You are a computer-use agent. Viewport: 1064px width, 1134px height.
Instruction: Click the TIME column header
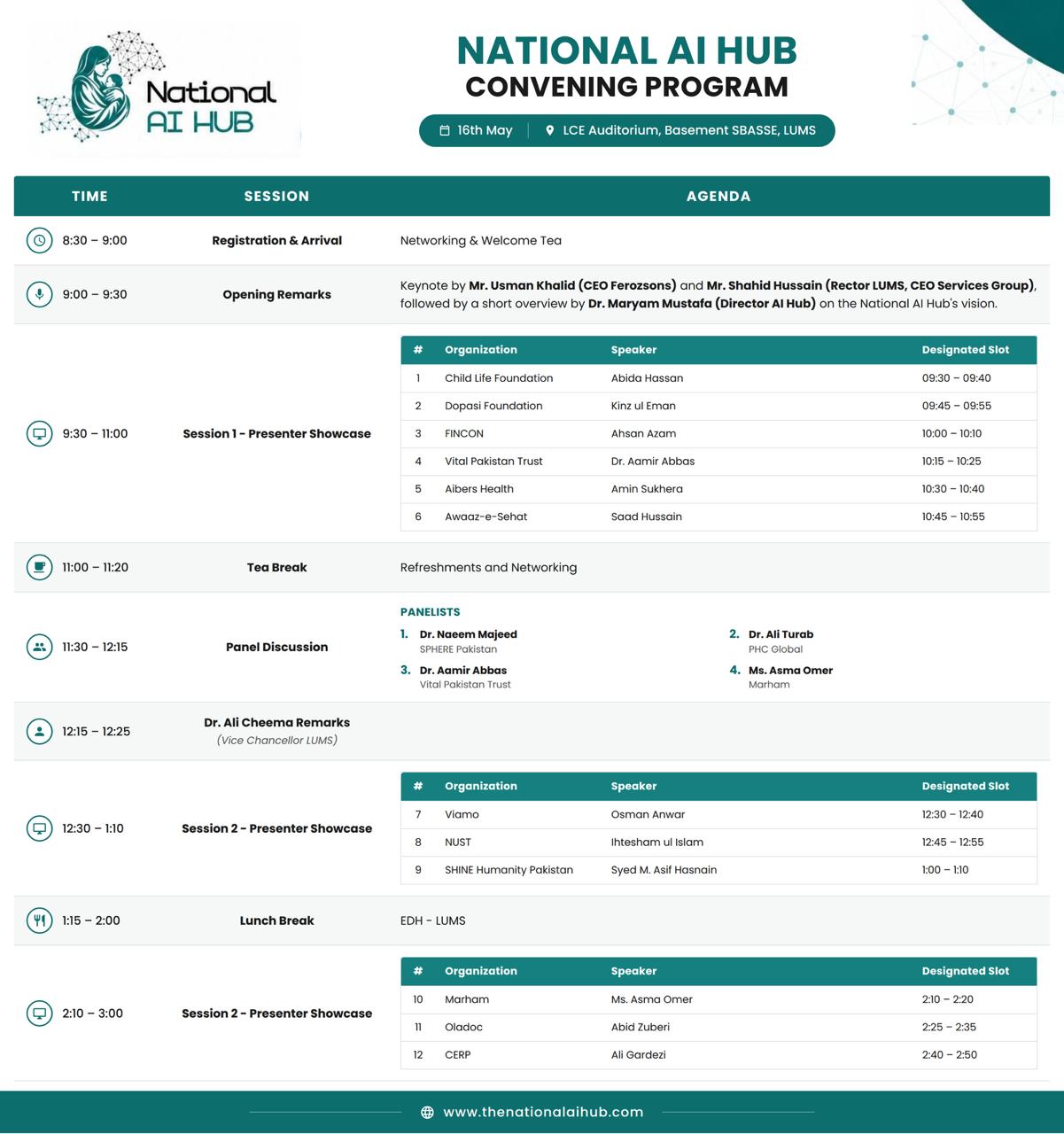coord(89,196)
